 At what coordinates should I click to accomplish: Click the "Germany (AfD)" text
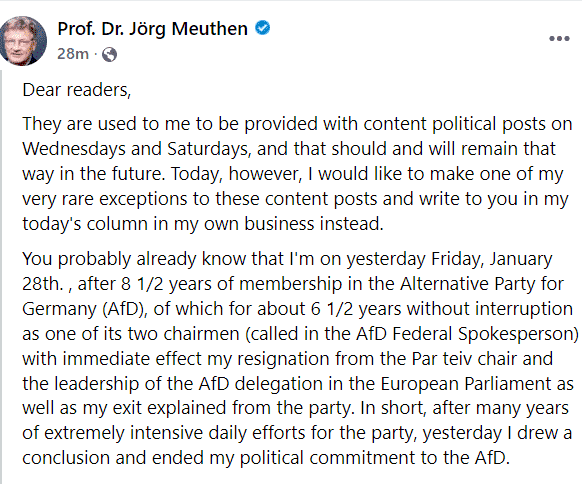85,309
